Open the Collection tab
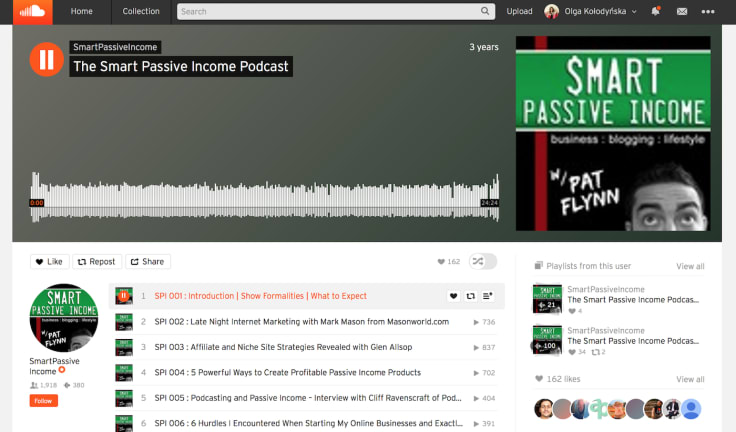The width and height of the screenshot is (736, 432). click(141, 11)
